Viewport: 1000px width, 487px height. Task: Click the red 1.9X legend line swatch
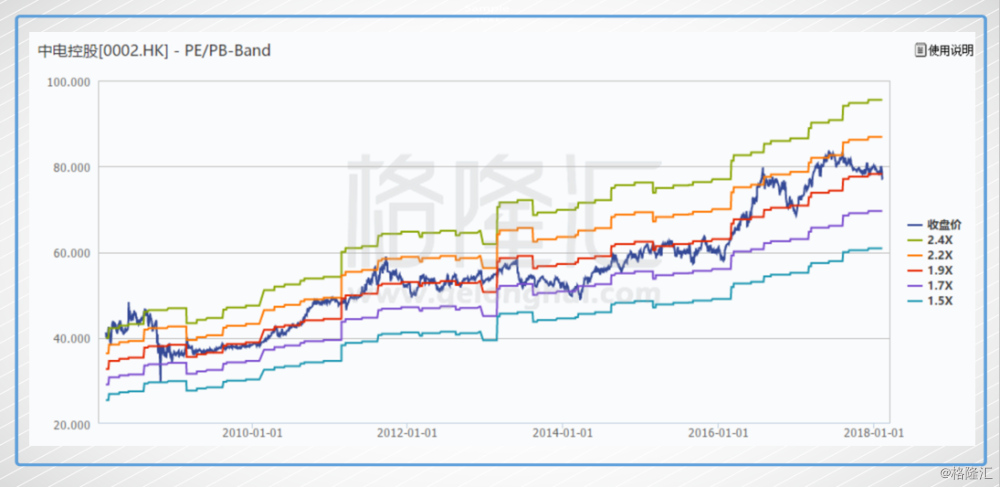(x=913, y=270)
